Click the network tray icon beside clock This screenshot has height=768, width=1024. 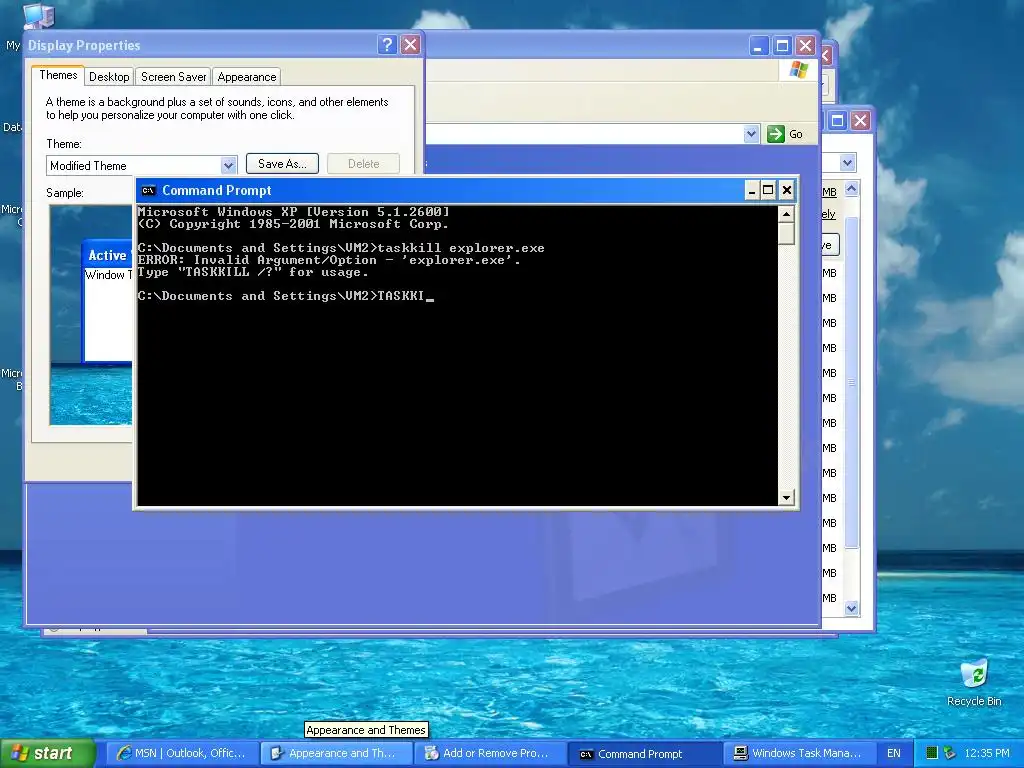[x=950, y=753]
